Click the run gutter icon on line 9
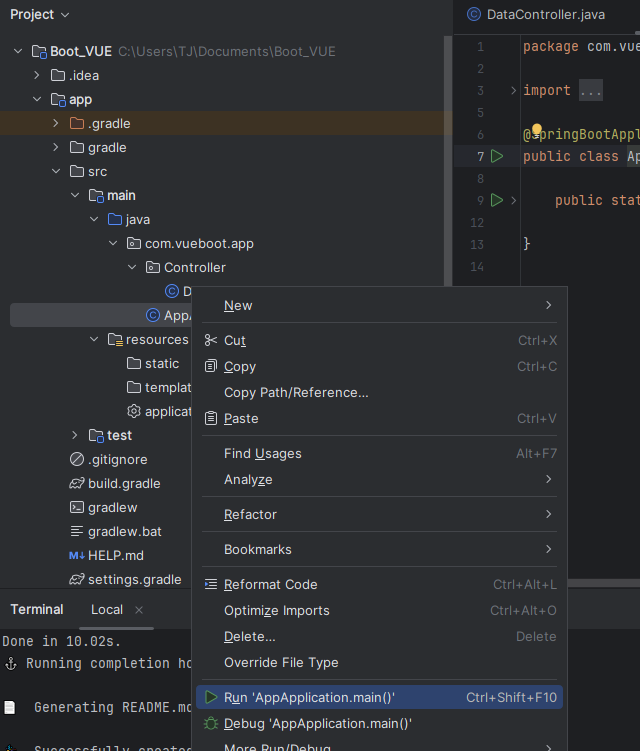This screenshot has width=640, height=751. [497, 200]
